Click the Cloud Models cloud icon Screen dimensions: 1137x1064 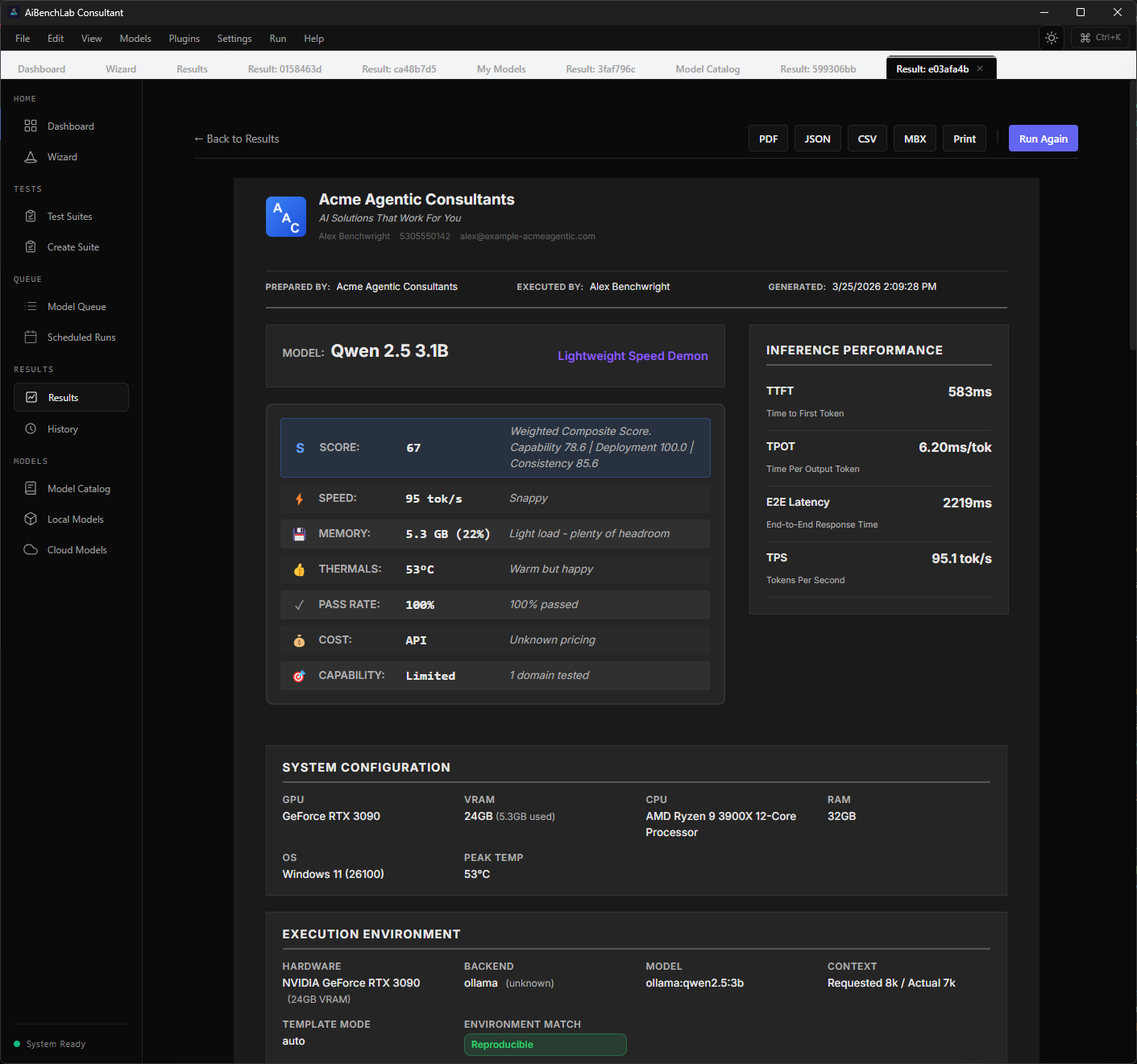pyautogui.click(x=31, y=549)
